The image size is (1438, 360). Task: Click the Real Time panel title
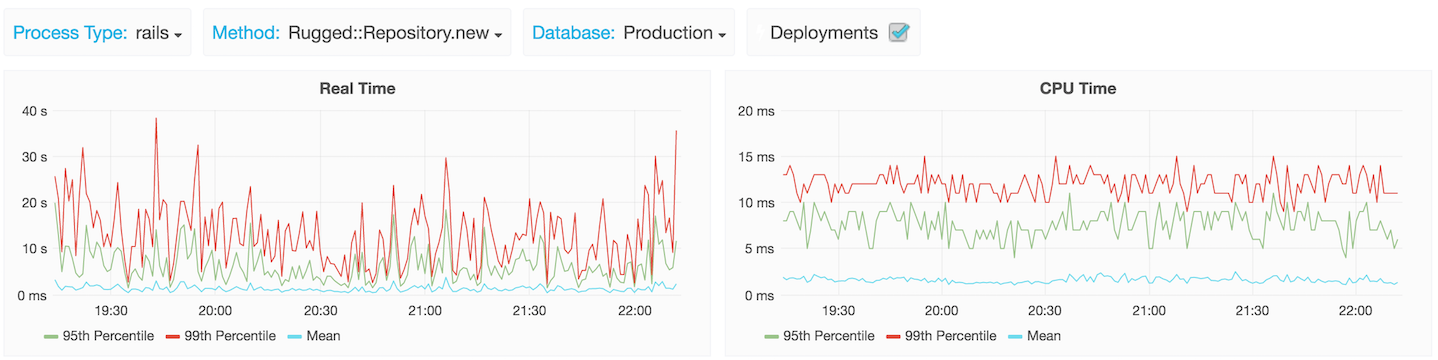(x=357, y=88)
